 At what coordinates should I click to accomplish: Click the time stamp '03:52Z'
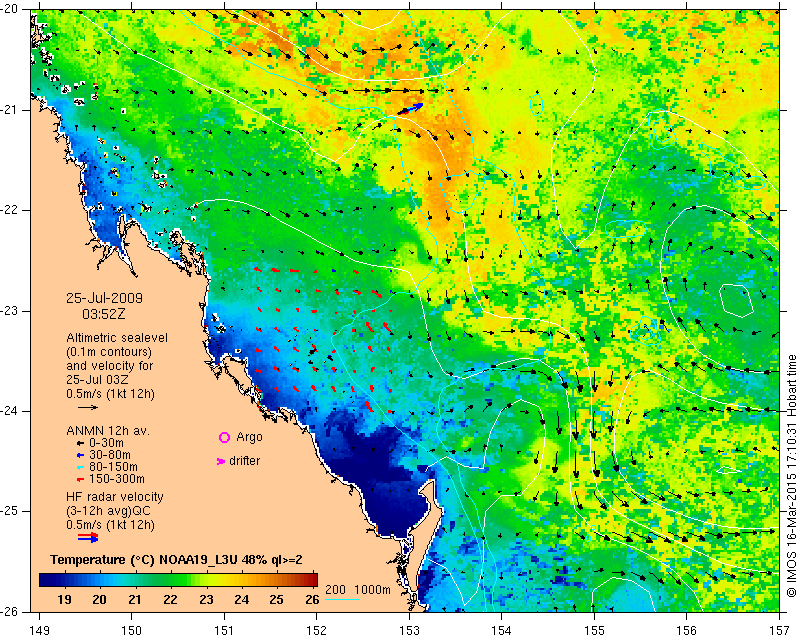pyautogui.click(x=104, y=314)
